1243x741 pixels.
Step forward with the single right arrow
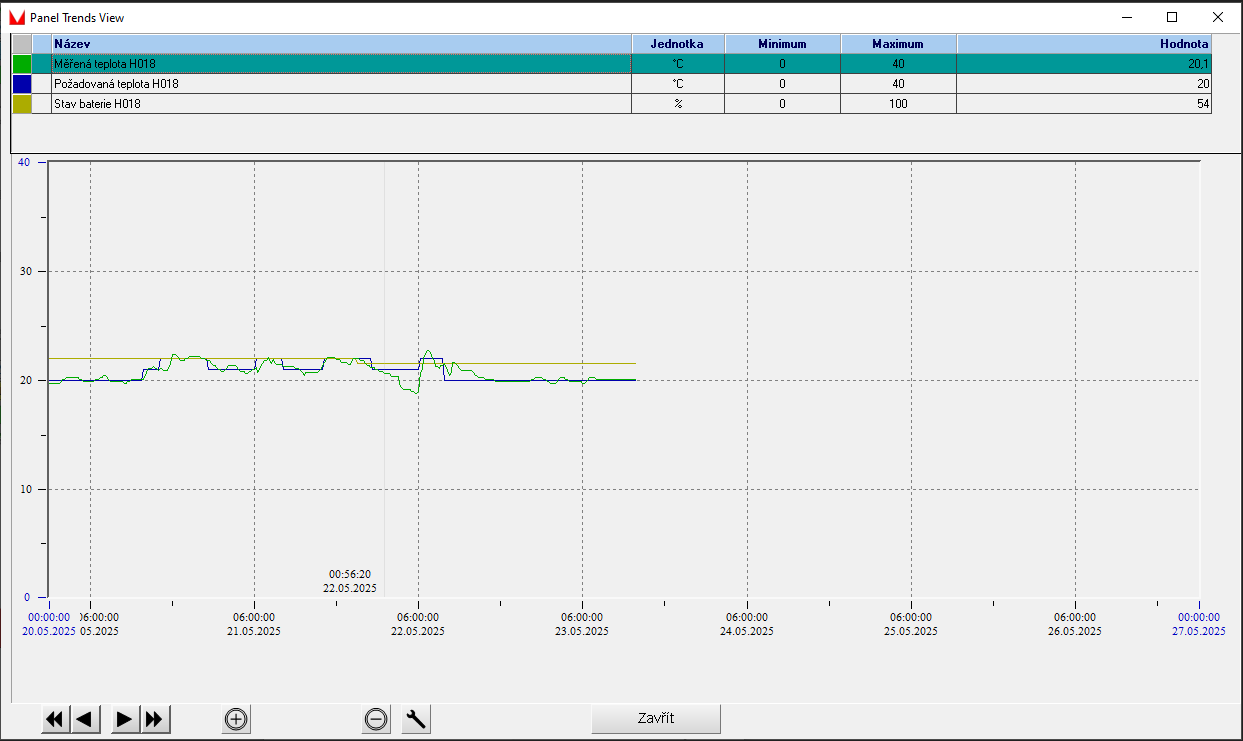[x=125, y=719]
